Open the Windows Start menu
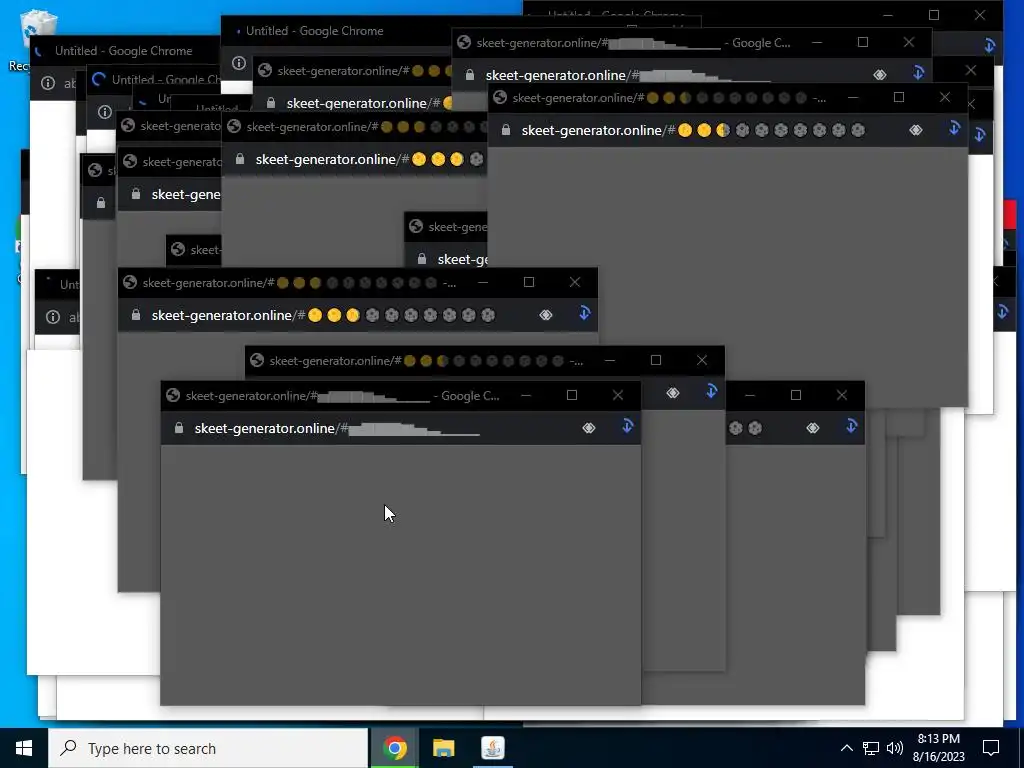Screen dimensions: 1024x768 point(24,748)
